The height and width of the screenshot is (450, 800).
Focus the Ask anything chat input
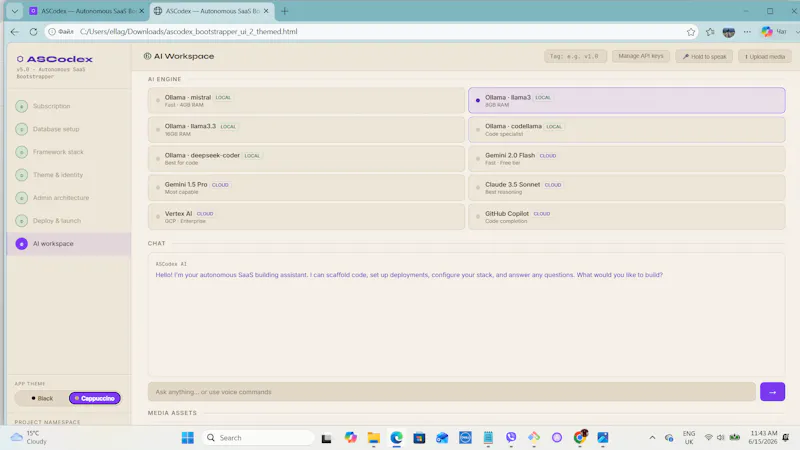click(452, 392)
